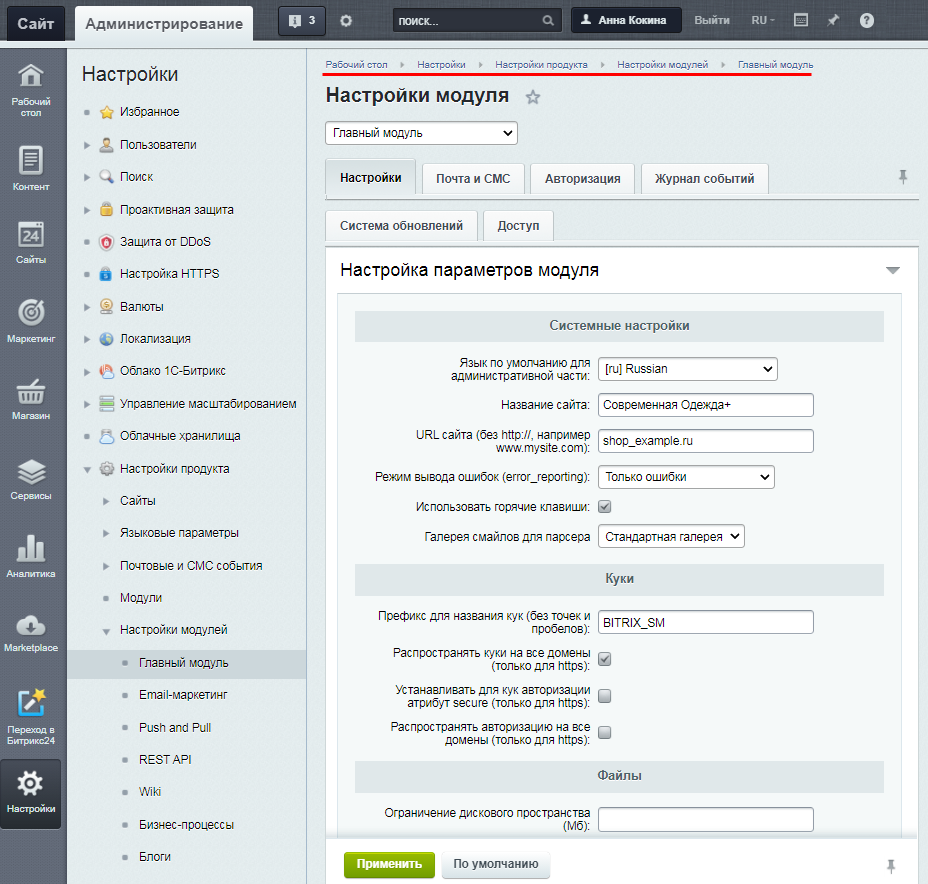Pin the bottom button bar
The width and height of the screenshot is (928, 884).
click(x=891, y=866)
